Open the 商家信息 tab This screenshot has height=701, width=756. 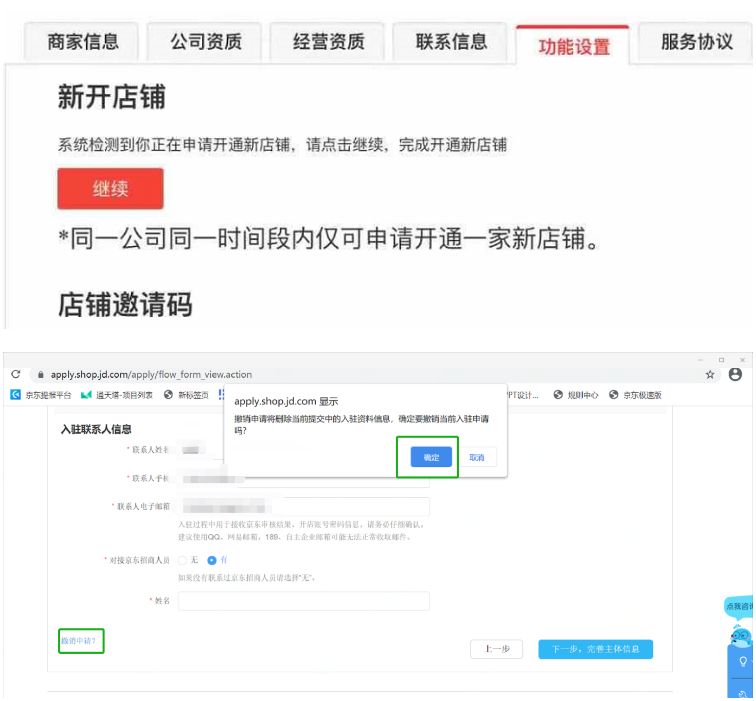pos(82,42)
